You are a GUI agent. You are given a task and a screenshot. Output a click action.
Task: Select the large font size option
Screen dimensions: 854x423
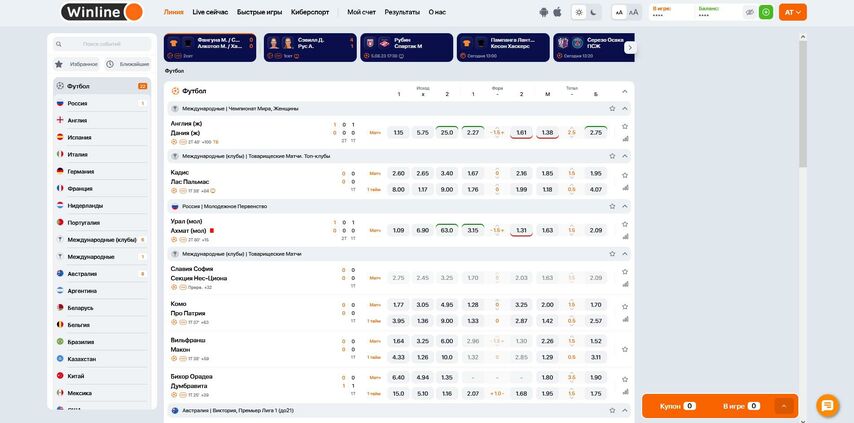633,12
